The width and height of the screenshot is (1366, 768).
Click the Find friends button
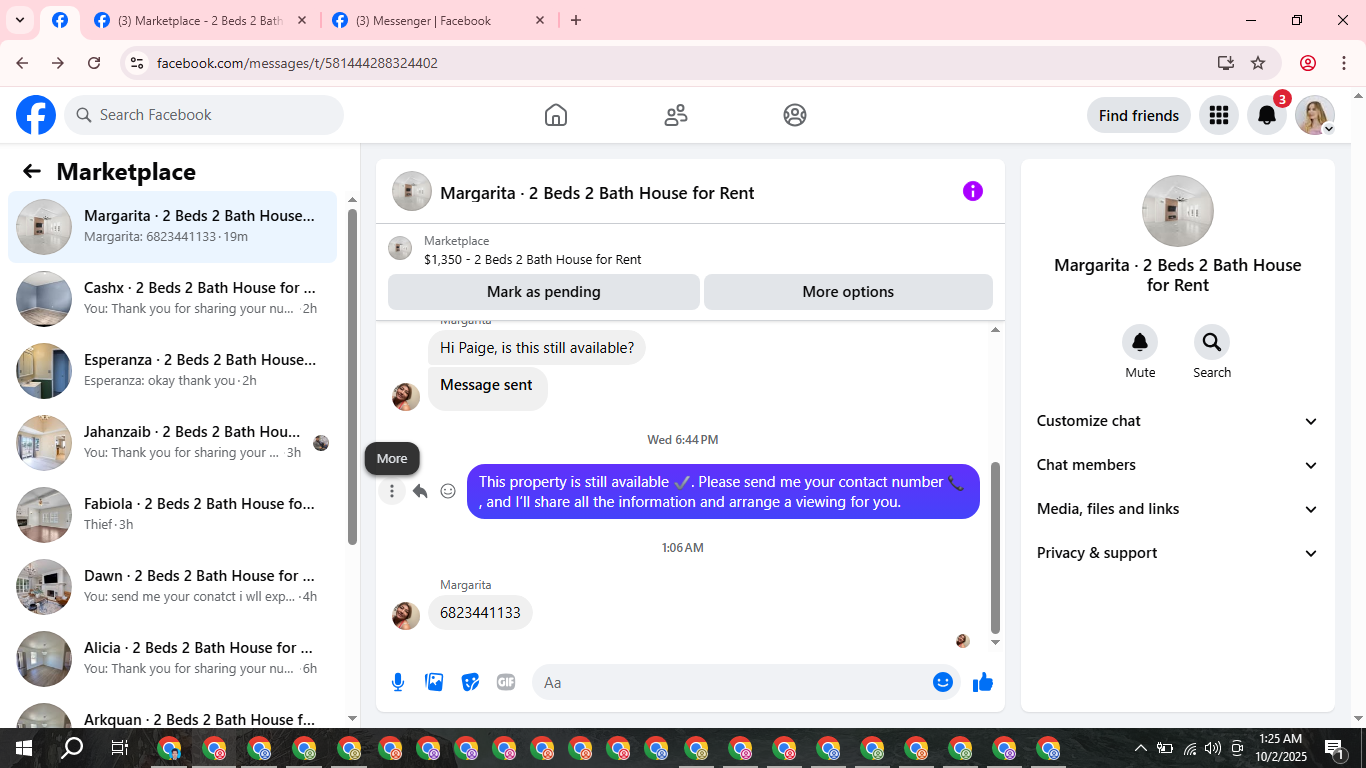pos(1139,115)
